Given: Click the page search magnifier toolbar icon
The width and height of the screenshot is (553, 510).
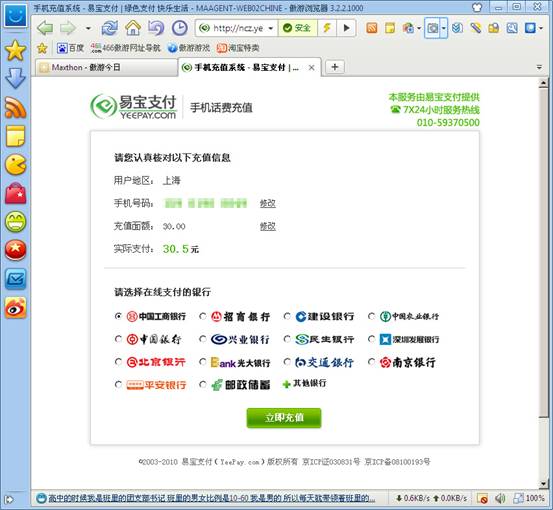Looking at the screenshot, I should [x=512, y=28].
